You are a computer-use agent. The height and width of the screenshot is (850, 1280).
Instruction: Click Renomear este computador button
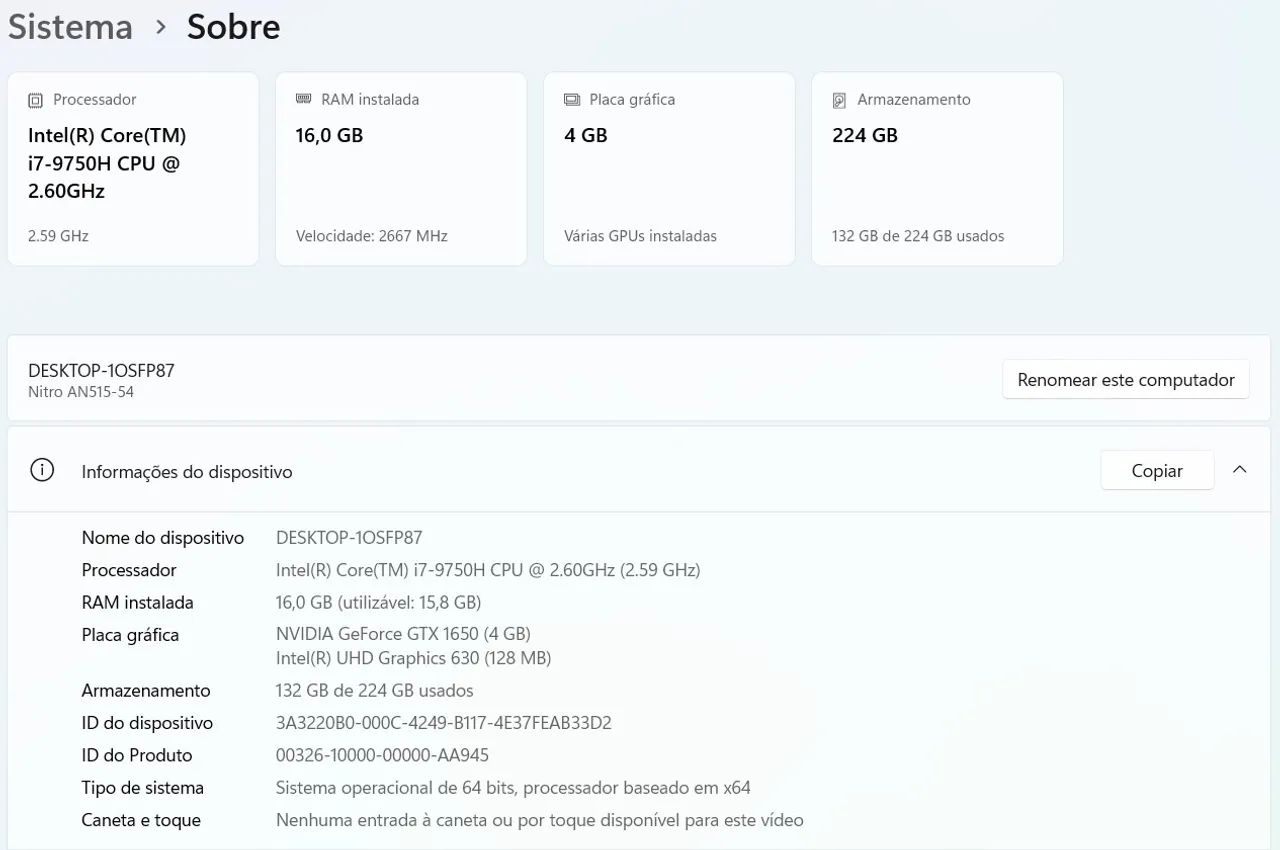pos(1126,379)
